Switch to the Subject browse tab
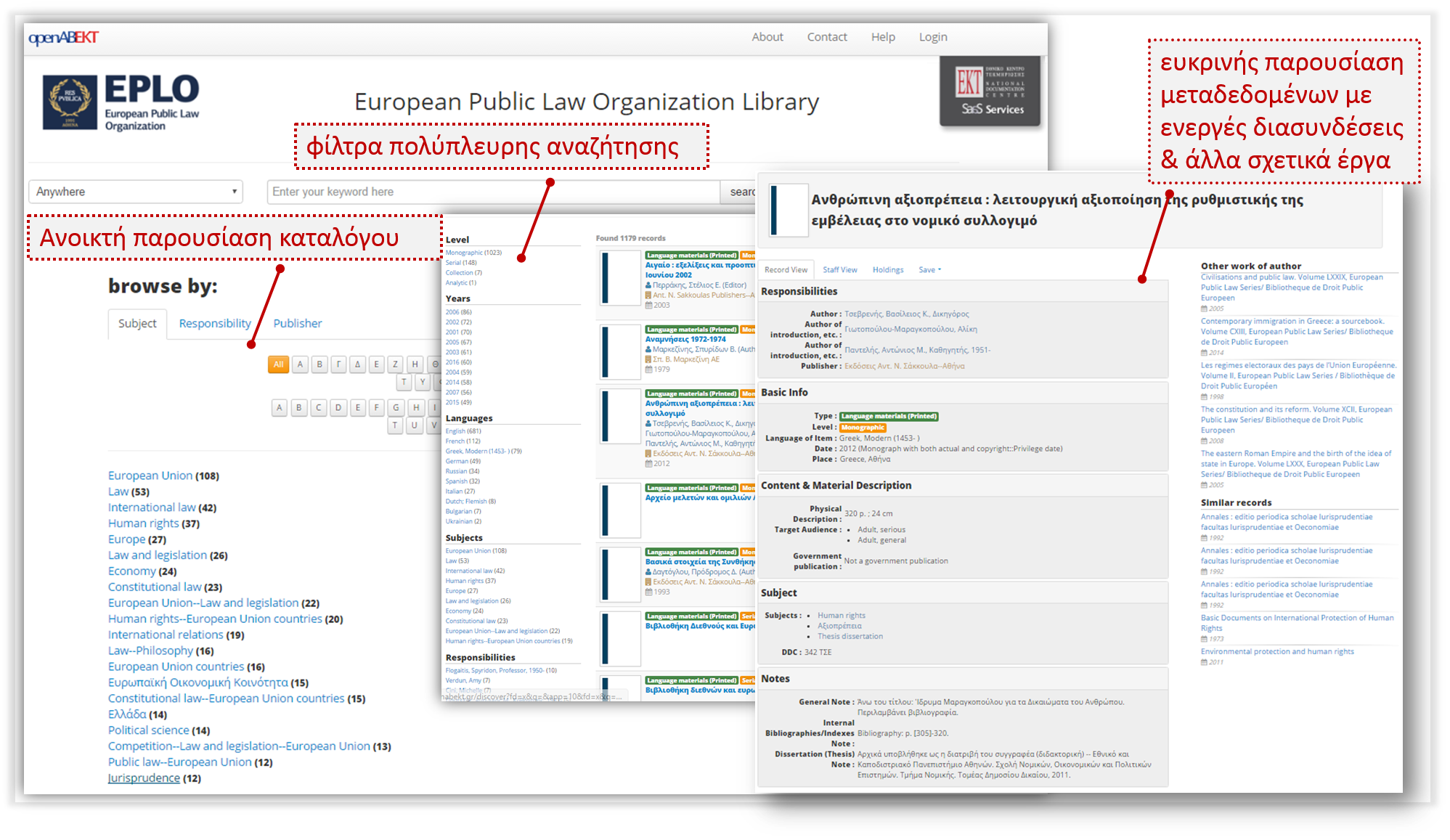Image resolution: width=1450 pixels, height=840 pixels. pyautogui.click(x=137, y=324)
